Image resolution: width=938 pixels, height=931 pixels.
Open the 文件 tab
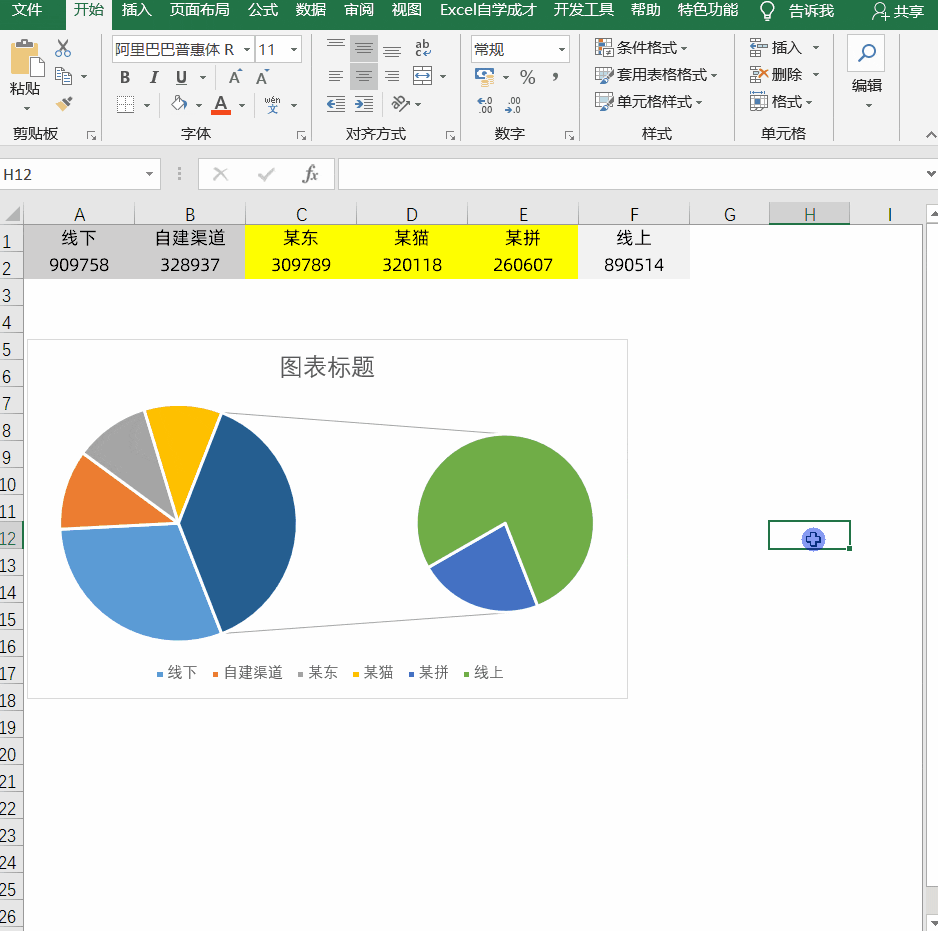pos(27,10)
